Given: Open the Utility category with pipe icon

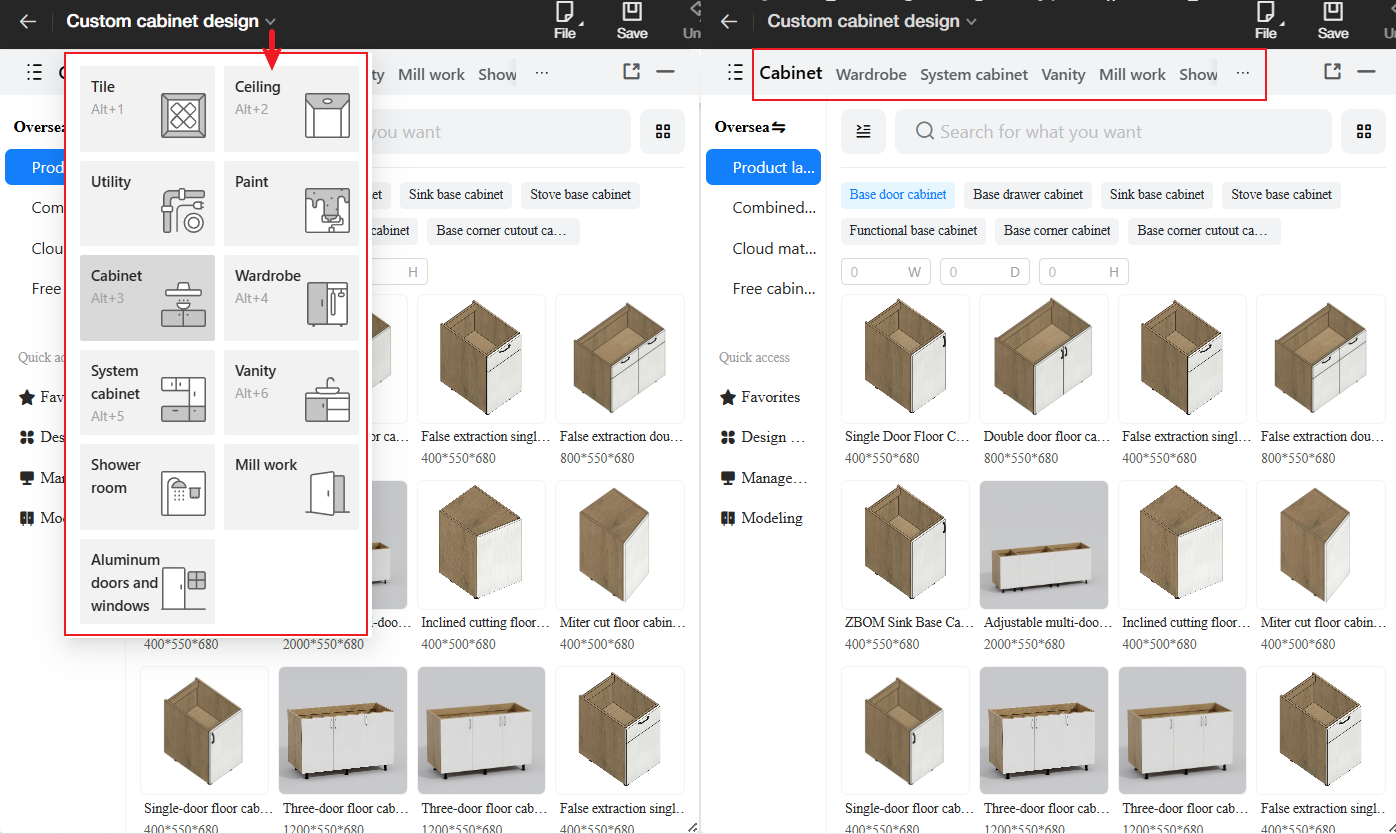Looking at the screenshot, I should (x=147, y=203).
